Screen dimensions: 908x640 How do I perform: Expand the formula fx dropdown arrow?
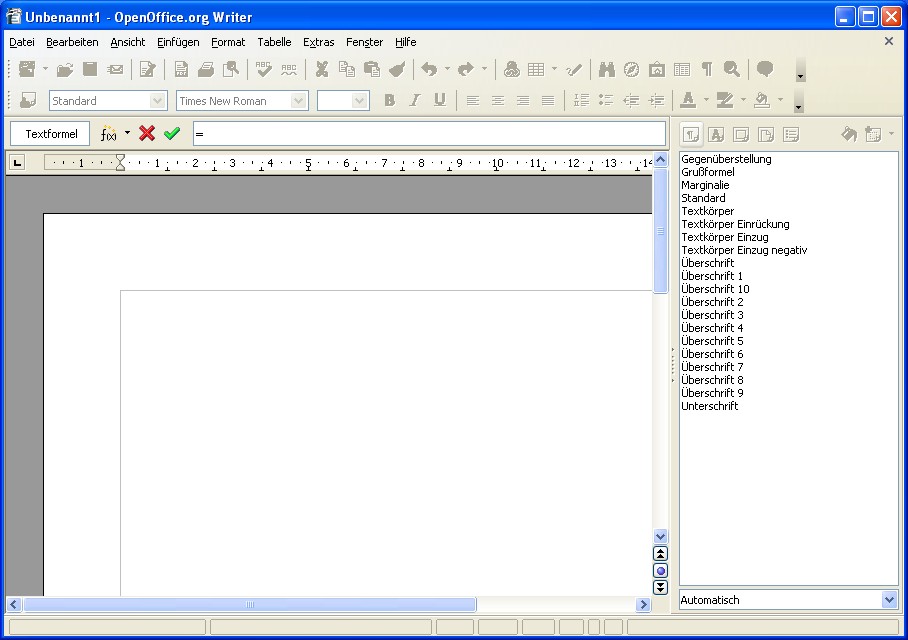pos(127,134)
